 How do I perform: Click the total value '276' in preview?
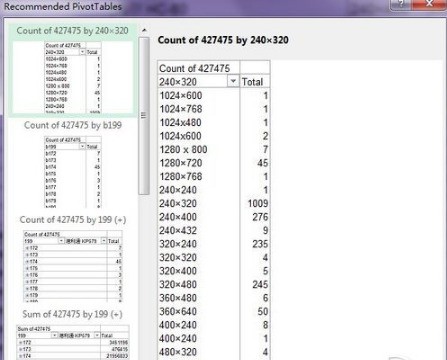[260, 217]
